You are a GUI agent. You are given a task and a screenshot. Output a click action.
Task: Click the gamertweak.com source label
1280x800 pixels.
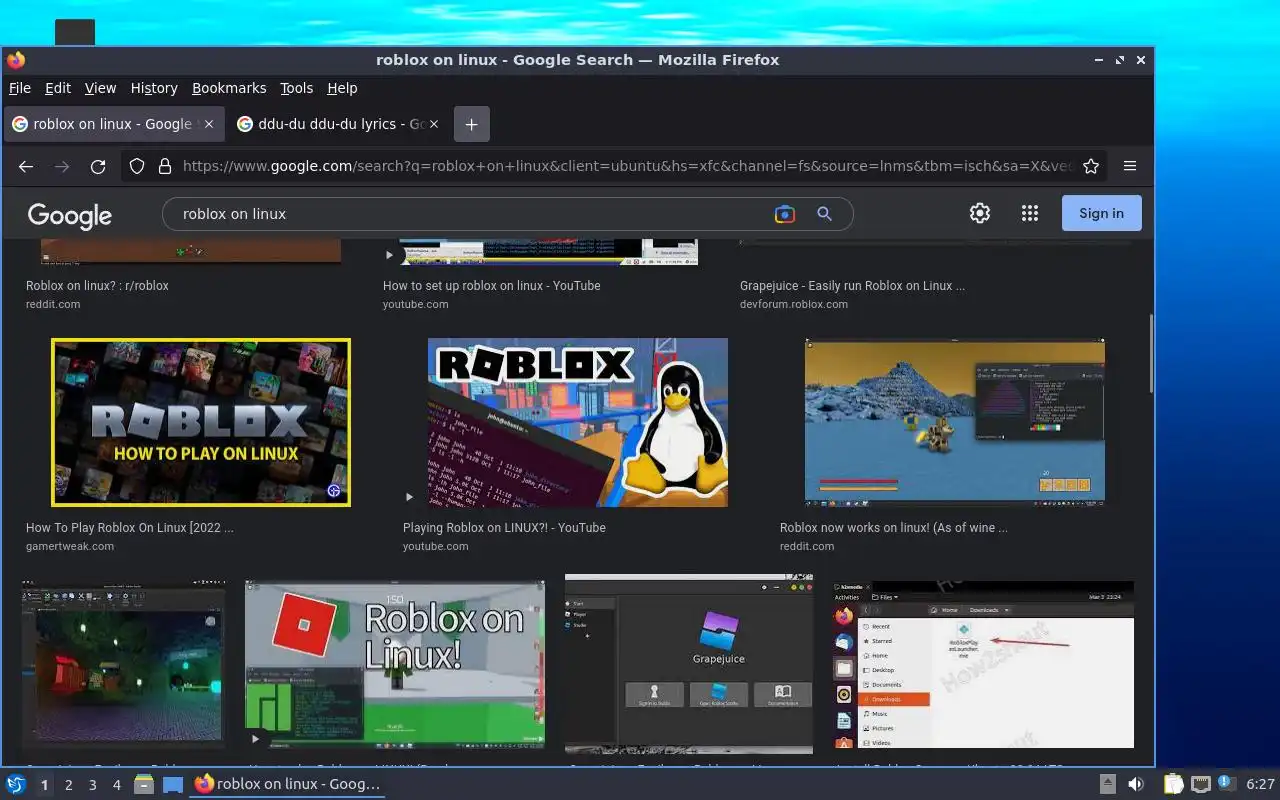[70, 546]
